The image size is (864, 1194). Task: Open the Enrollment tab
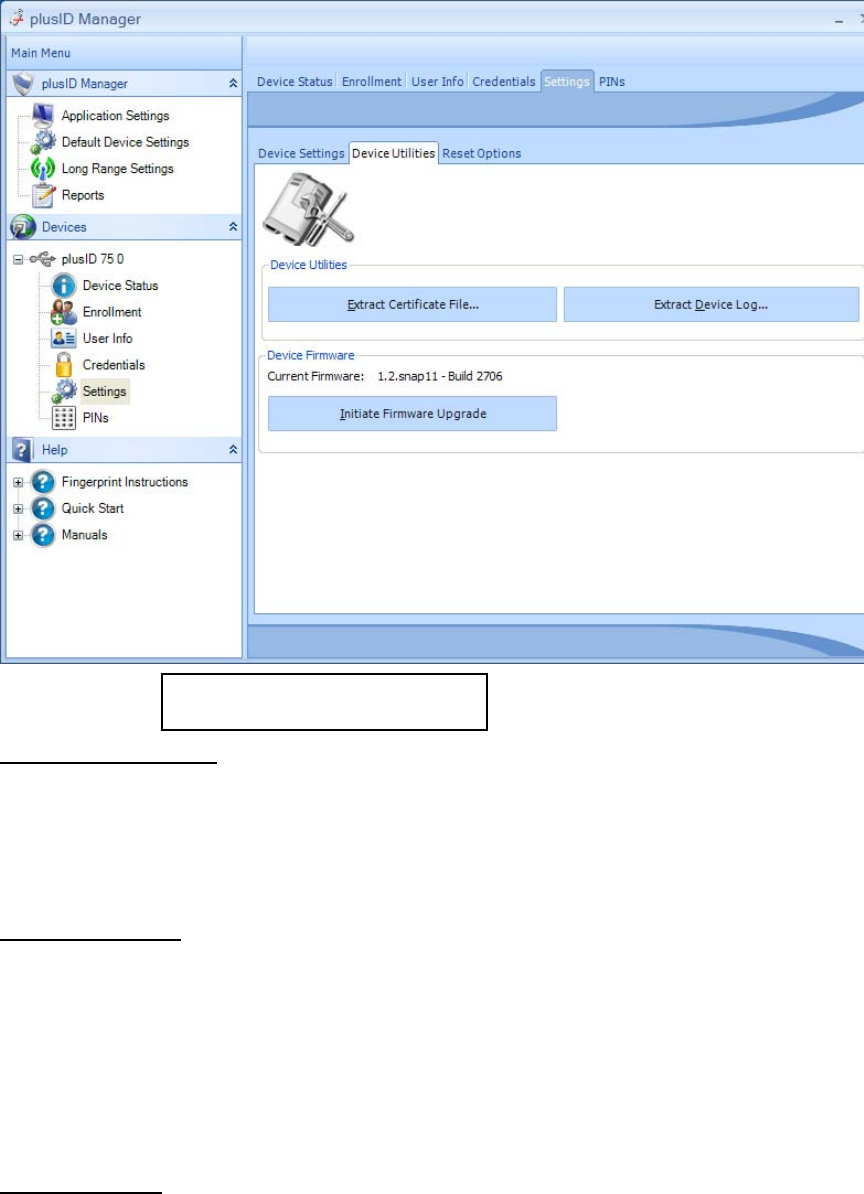coord(371,81)
